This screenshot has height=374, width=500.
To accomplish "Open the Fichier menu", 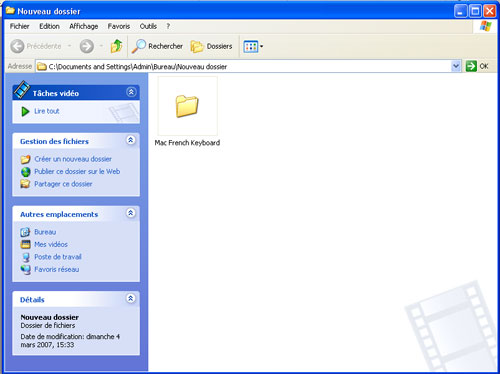I will [x=19, y=26].
